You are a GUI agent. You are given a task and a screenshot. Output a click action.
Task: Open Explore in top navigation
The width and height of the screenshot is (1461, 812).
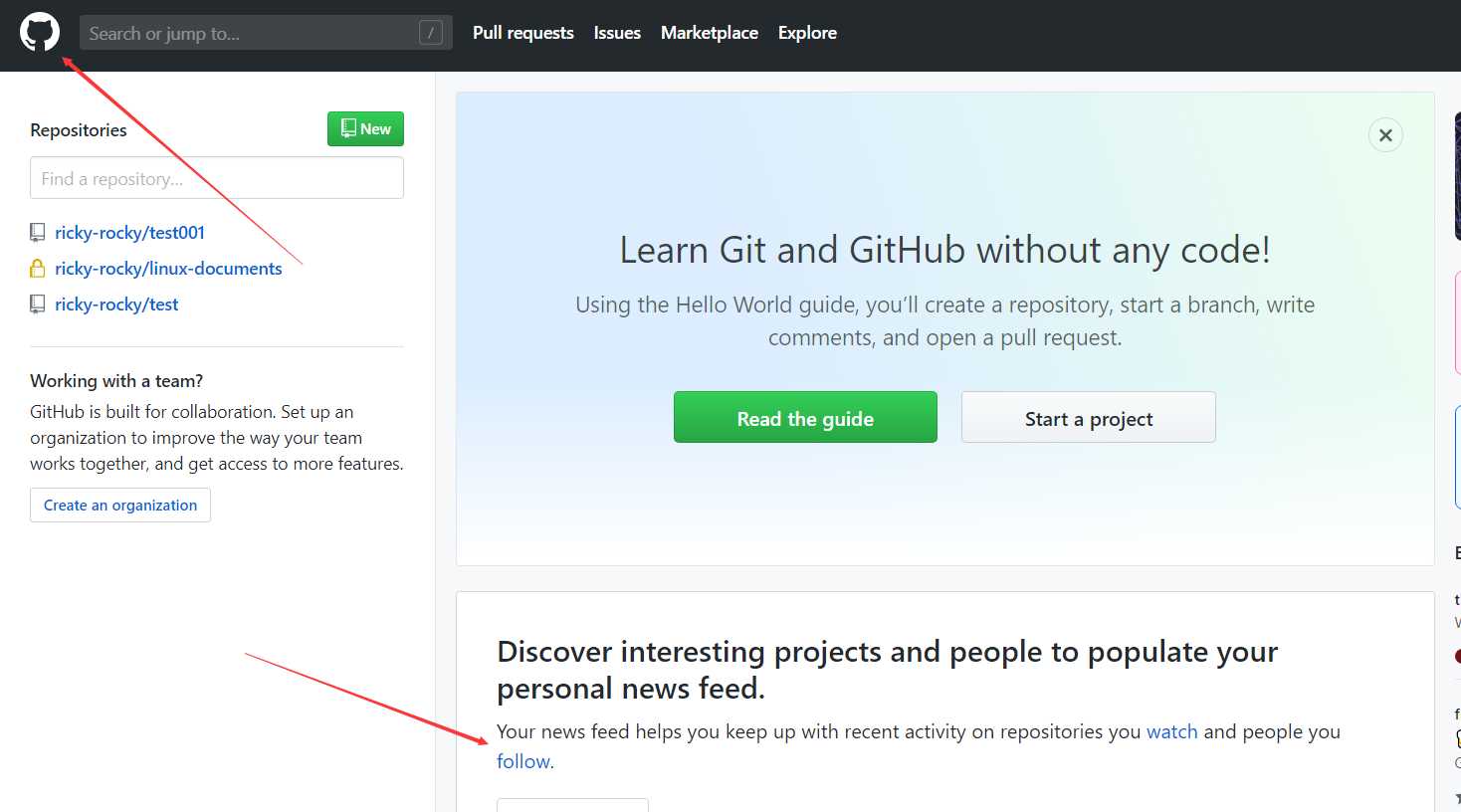coord(807,33)
